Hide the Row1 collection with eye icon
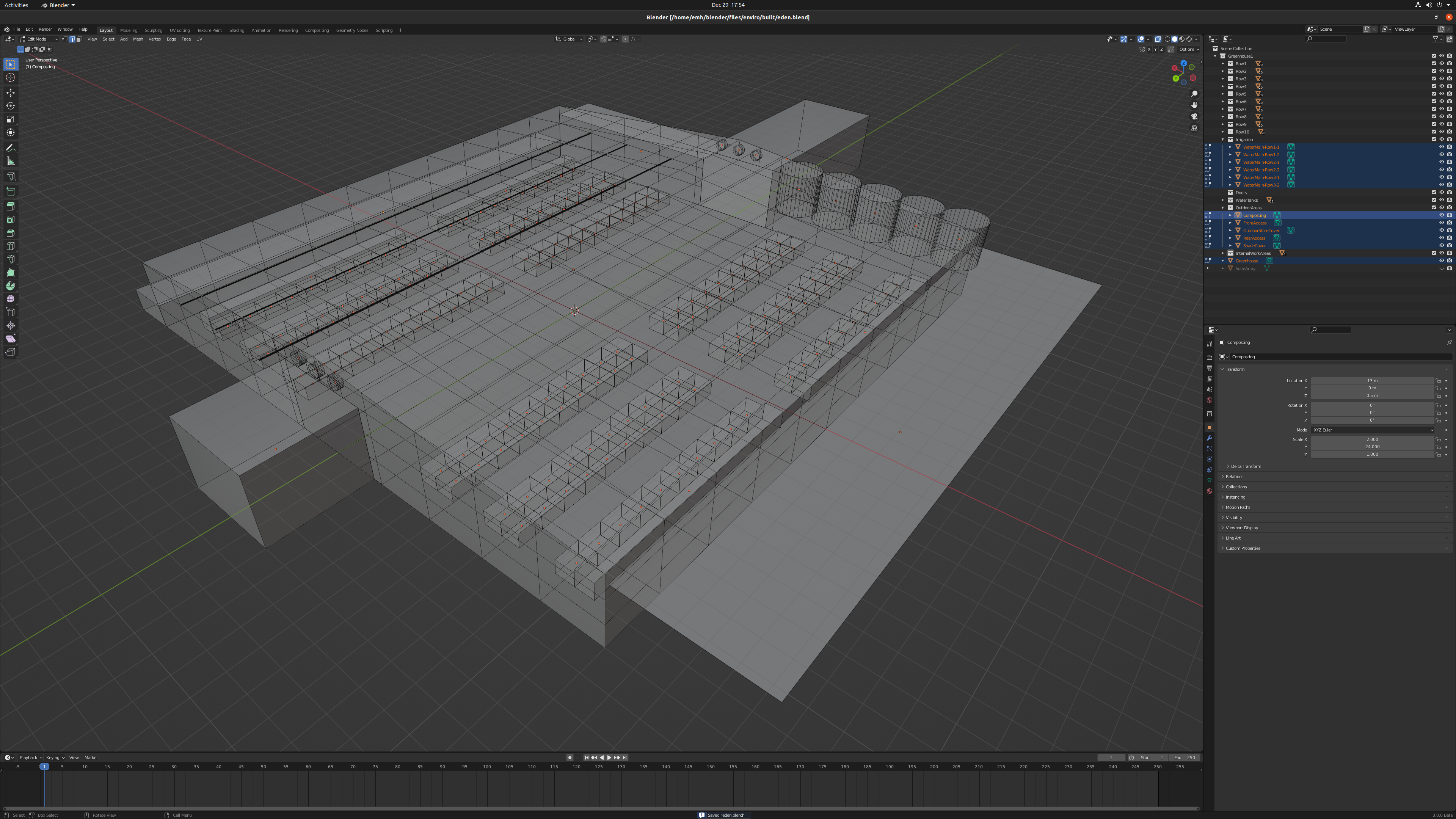Image resolution: width=1456 pixels, height=819 pixels. pos(1441,64)
